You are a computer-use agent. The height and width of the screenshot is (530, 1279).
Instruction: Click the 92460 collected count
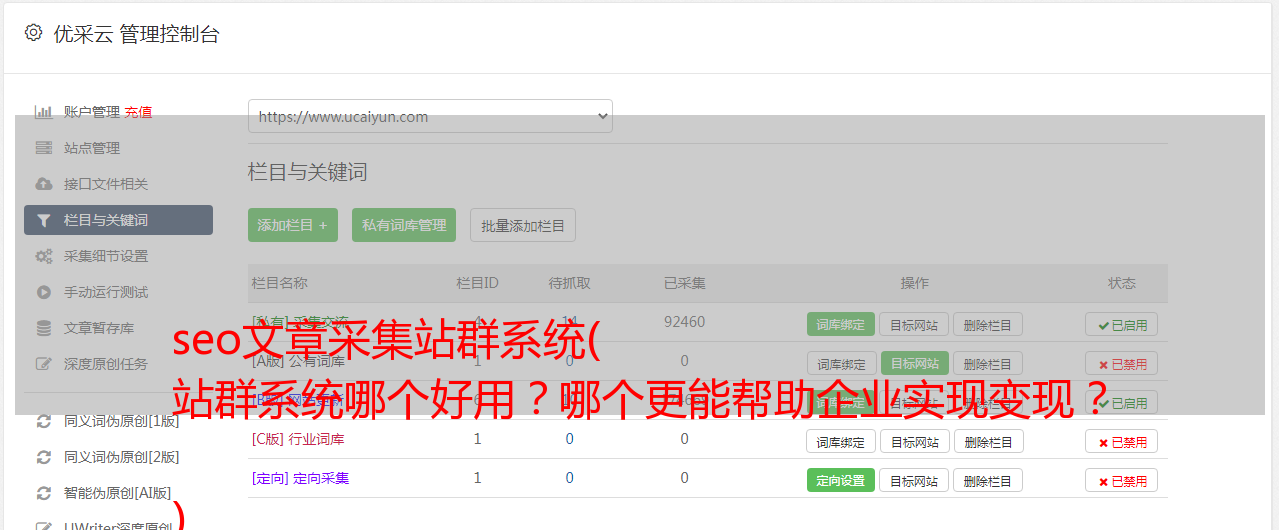[x=684, y=322]
